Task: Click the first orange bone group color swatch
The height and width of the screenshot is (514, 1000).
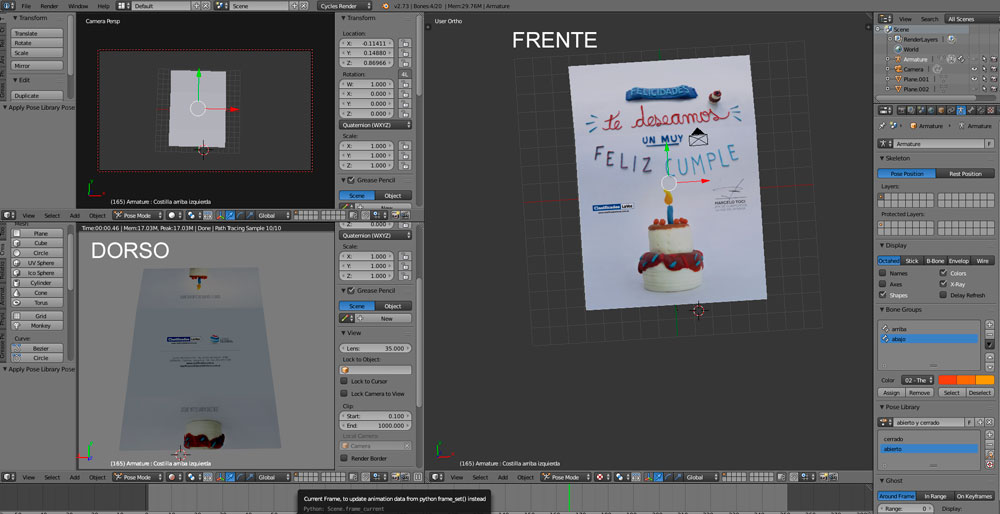Action: point(948,380)
